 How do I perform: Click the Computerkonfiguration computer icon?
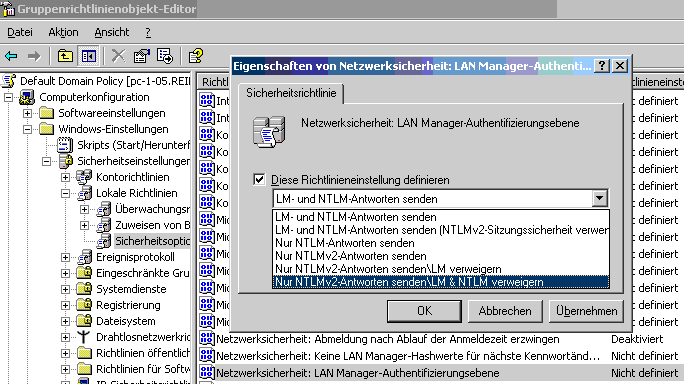[x=27, y=97]
